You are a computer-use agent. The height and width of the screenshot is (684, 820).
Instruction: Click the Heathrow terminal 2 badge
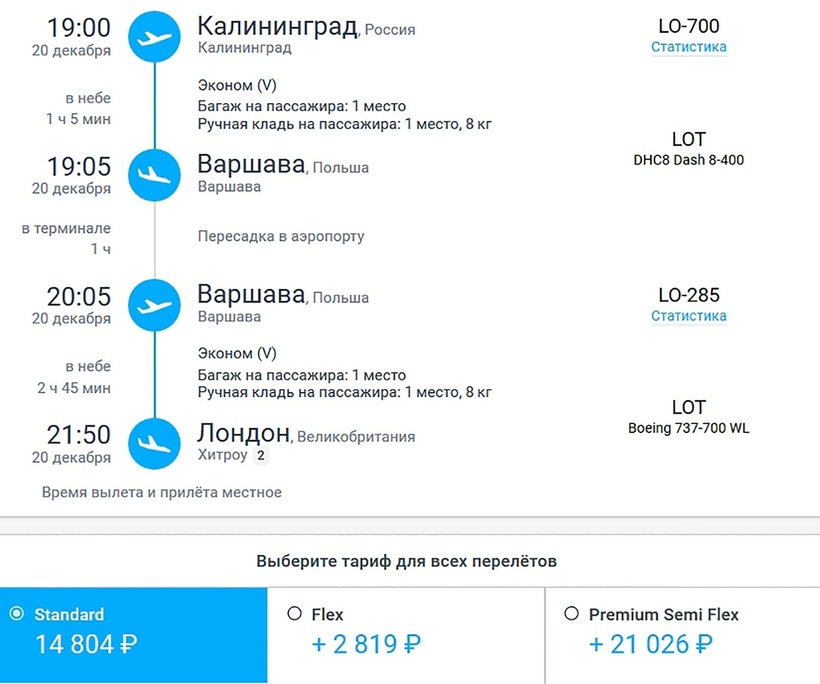260,456
